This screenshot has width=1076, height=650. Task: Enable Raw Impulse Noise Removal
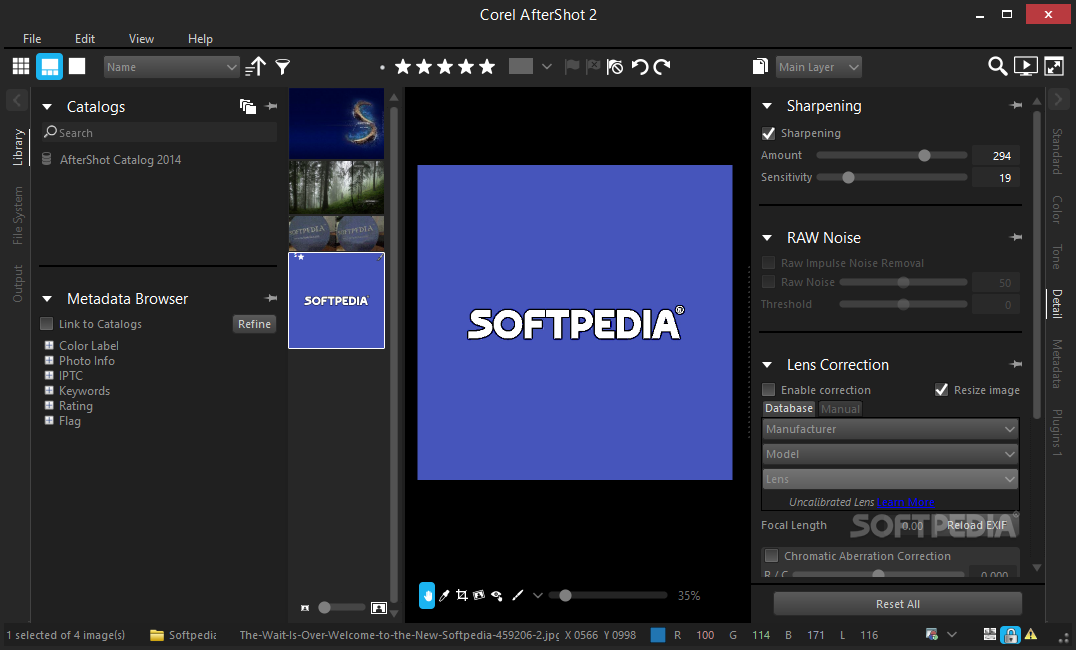pyautogui.click(x=769, y=263)
